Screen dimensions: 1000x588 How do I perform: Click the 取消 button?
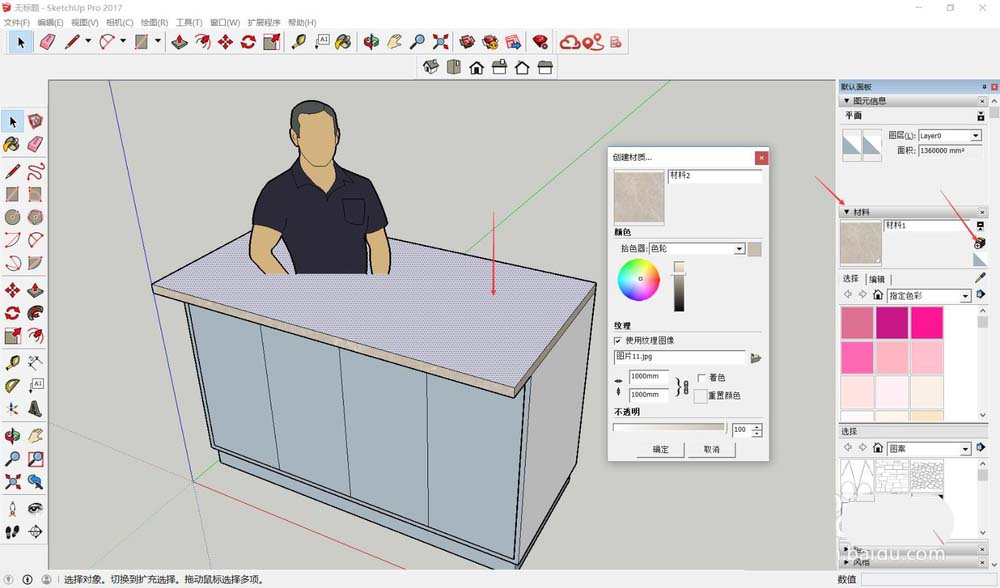711,449
